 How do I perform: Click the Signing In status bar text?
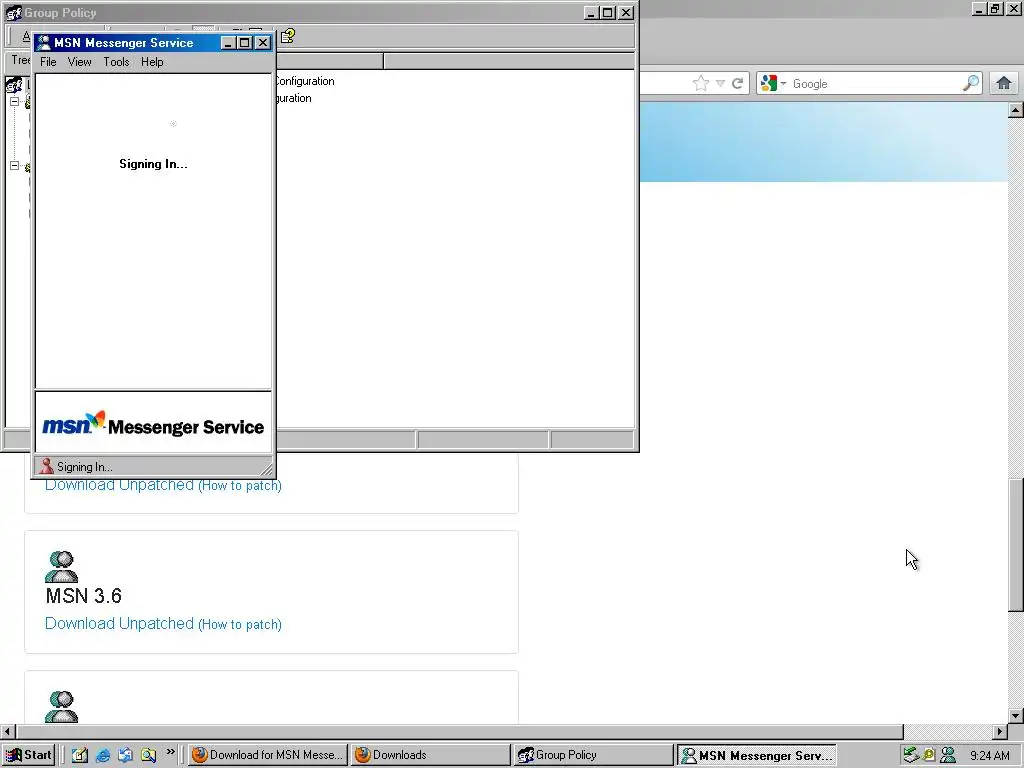tap(85, 467)
